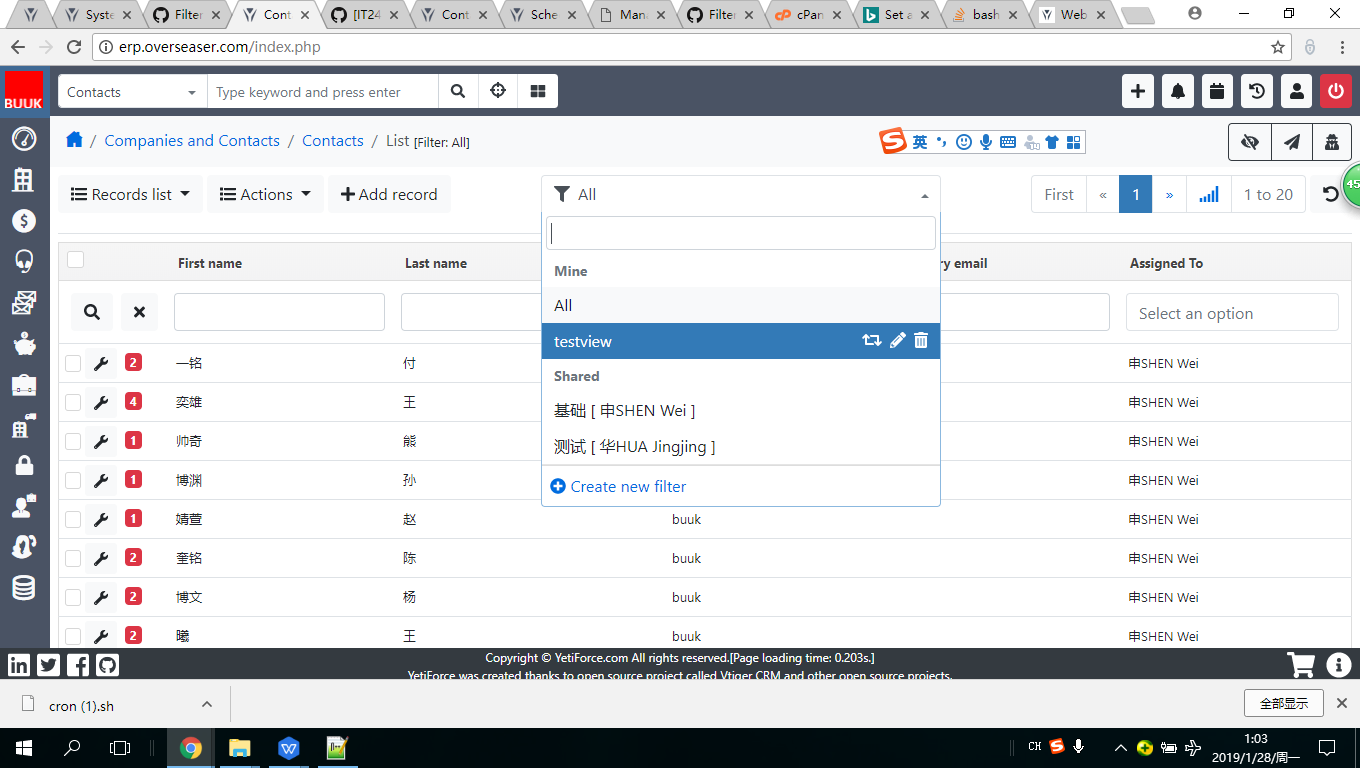Screen dimensions: 1360x768
Task: Click the info circle icon in footer
Action: (1339, 664)
